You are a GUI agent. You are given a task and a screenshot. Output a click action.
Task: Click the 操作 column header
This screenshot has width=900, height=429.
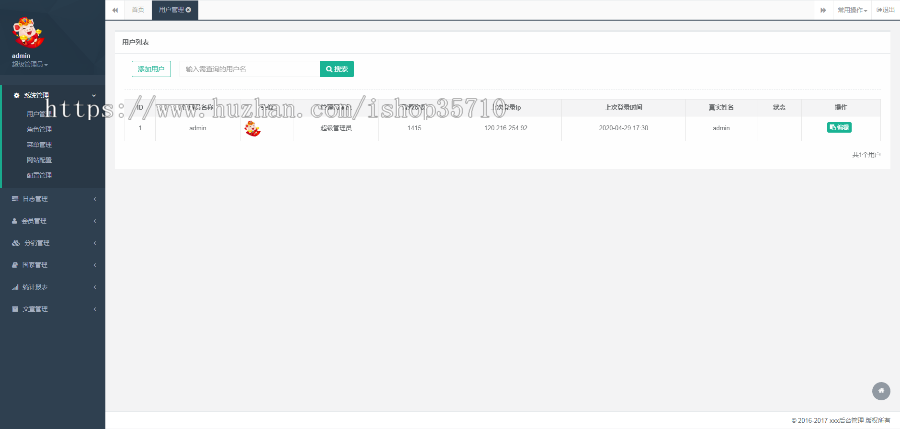(x=841, y=107)
